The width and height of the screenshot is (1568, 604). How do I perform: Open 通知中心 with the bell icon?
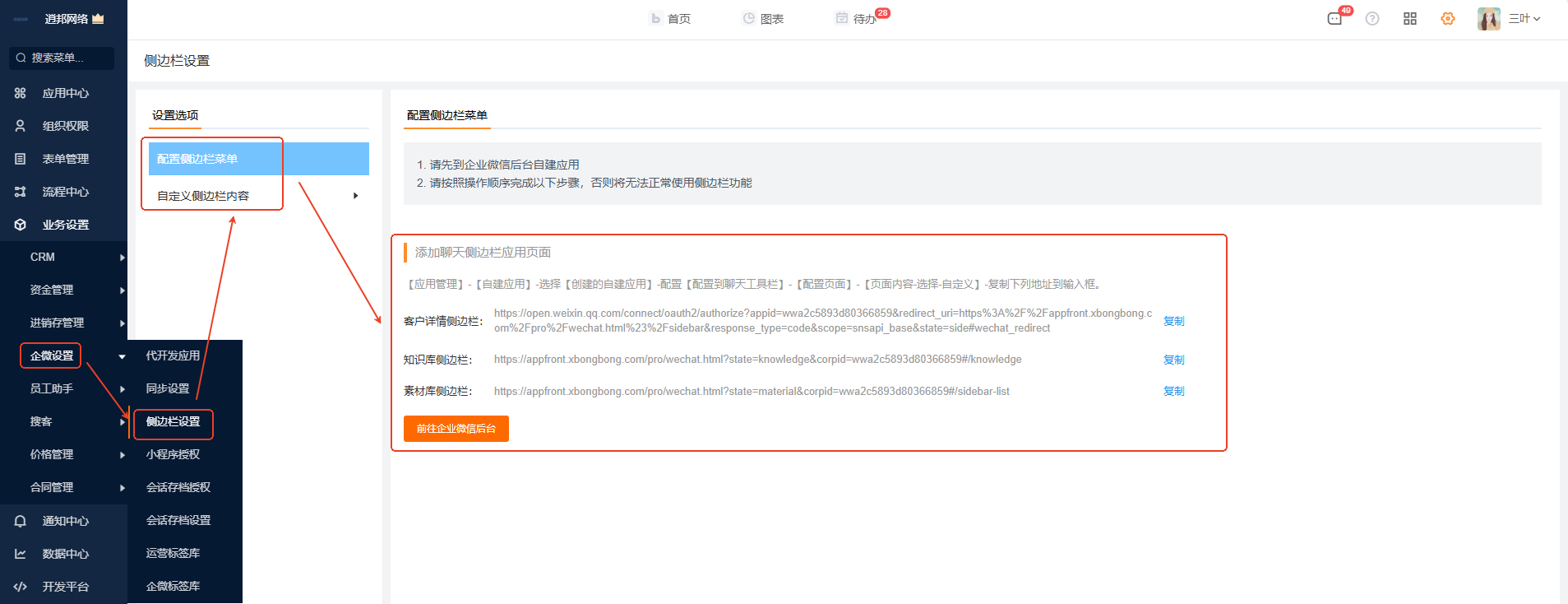pos(65,521)
